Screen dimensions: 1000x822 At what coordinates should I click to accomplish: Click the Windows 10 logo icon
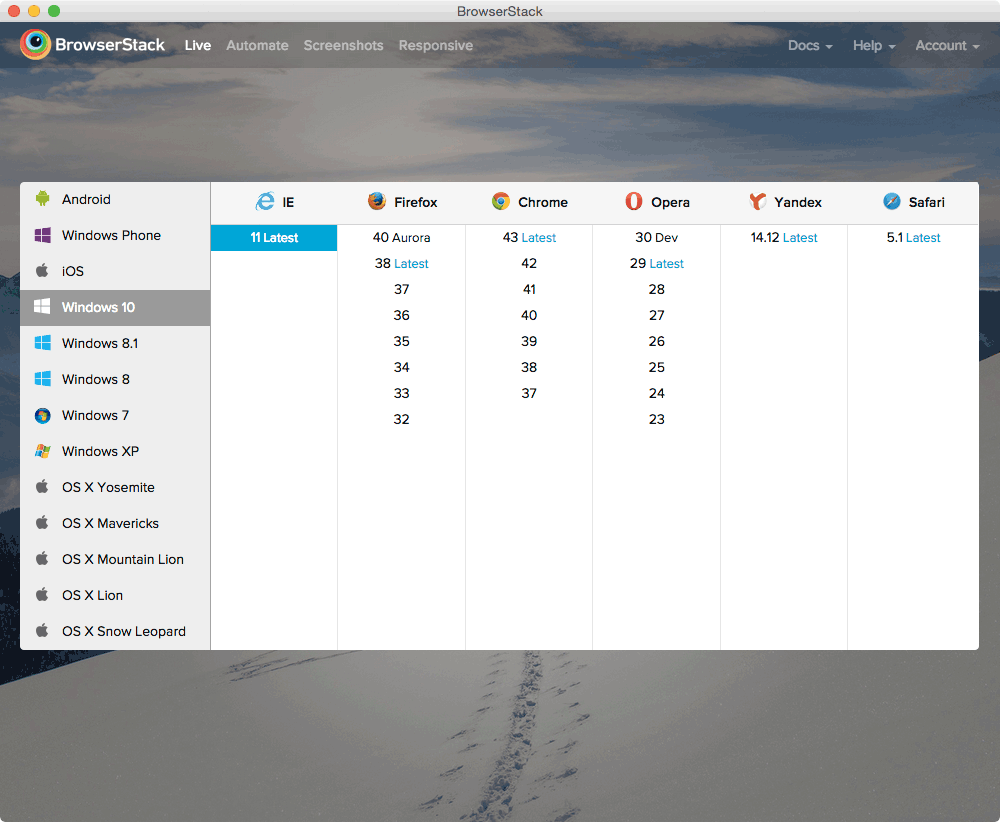42,307
